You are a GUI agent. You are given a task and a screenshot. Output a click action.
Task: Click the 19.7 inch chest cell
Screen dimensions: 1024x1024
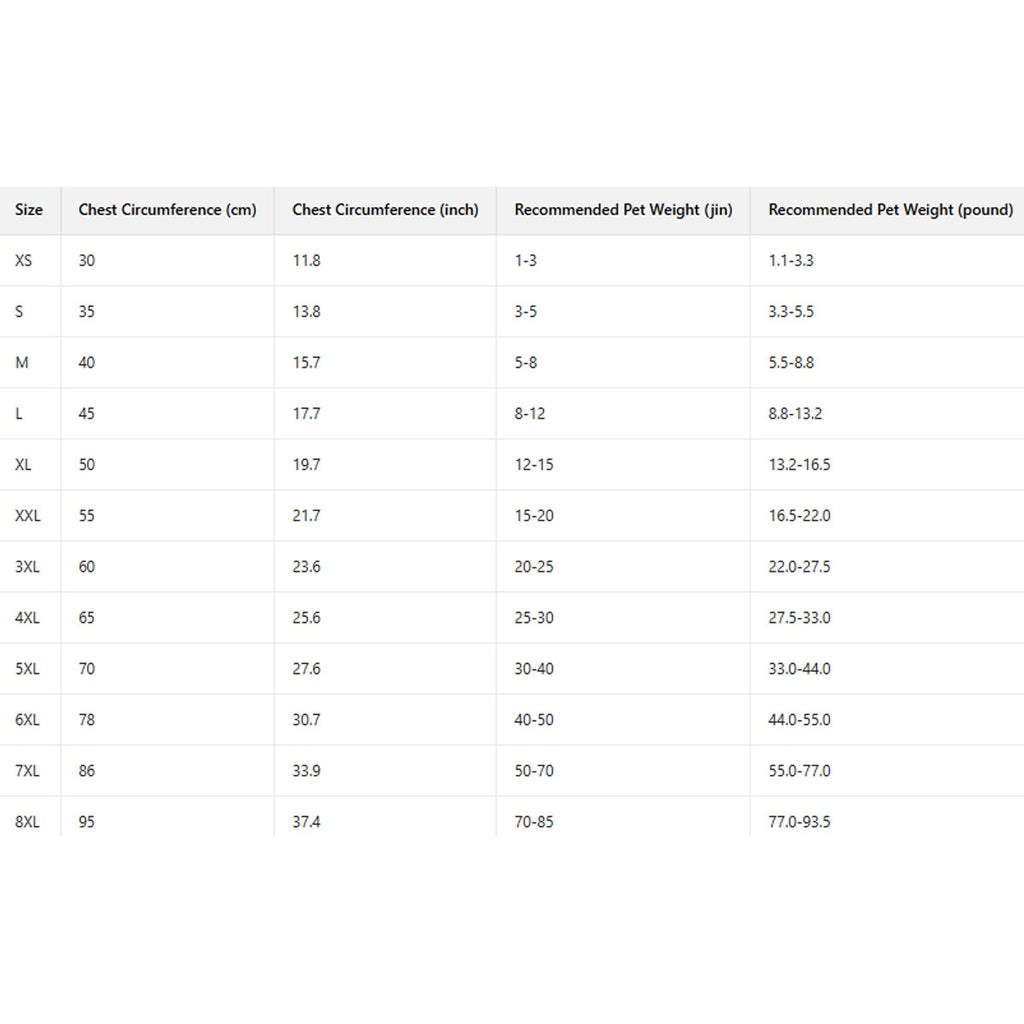[306, 465]
